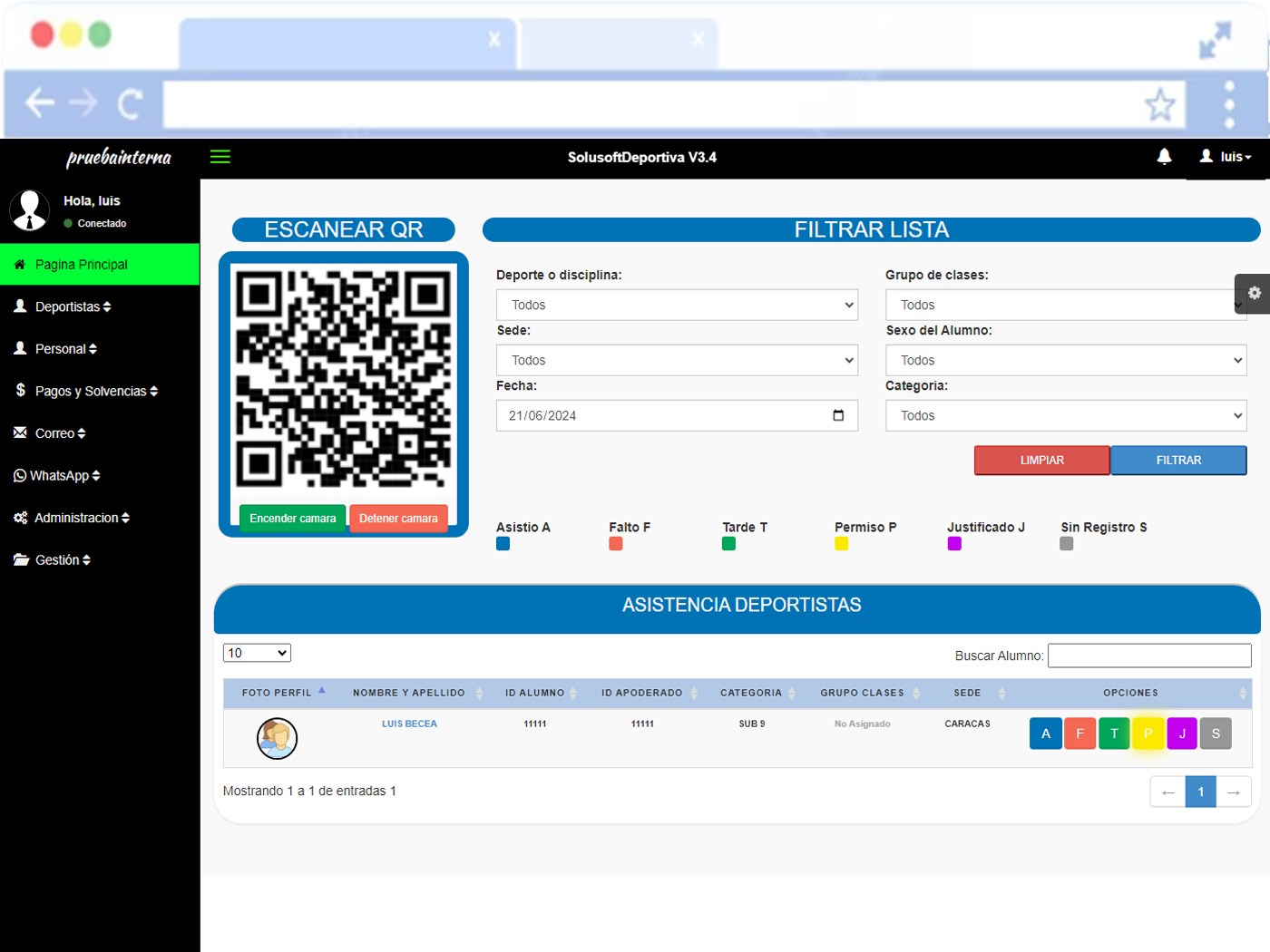Click the Fecha date field

tap(677, 415)
